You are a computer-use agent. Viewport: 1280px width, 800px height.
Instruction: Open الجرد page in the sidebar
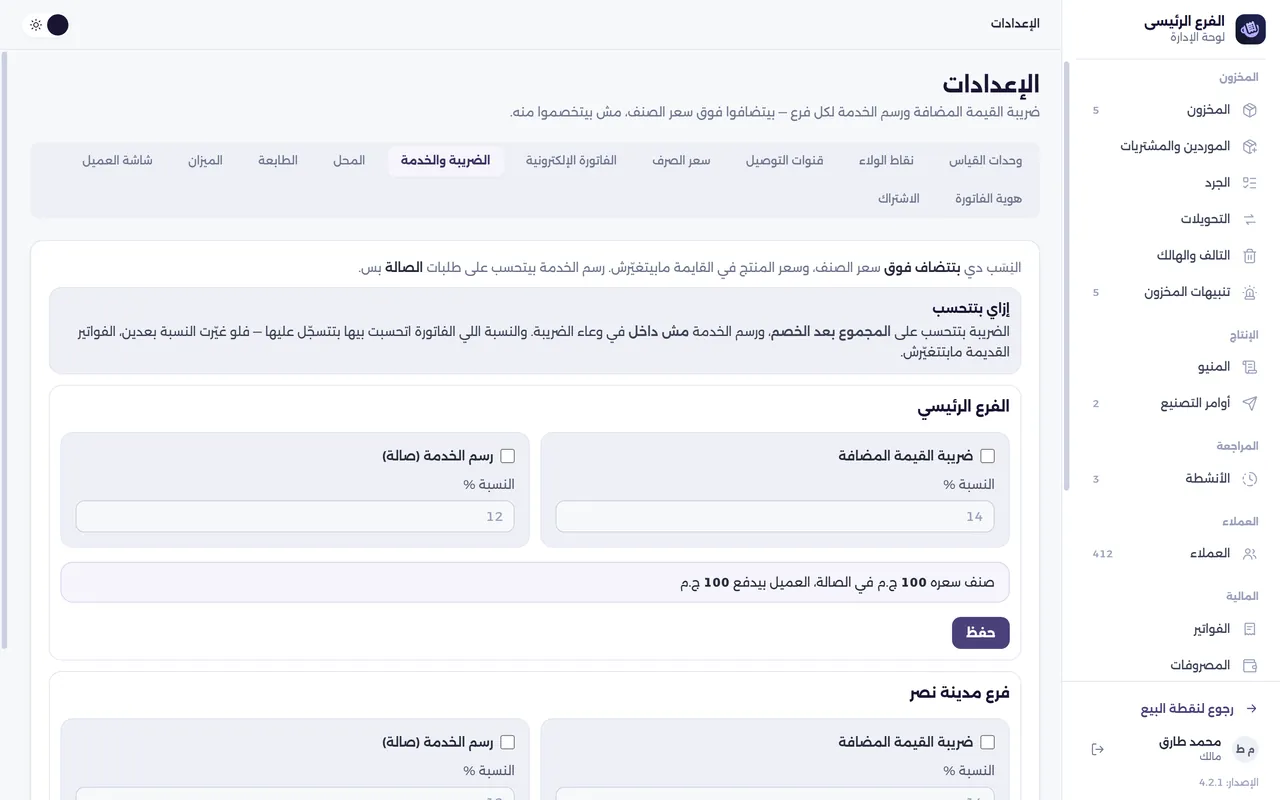tap(1171, 183)
